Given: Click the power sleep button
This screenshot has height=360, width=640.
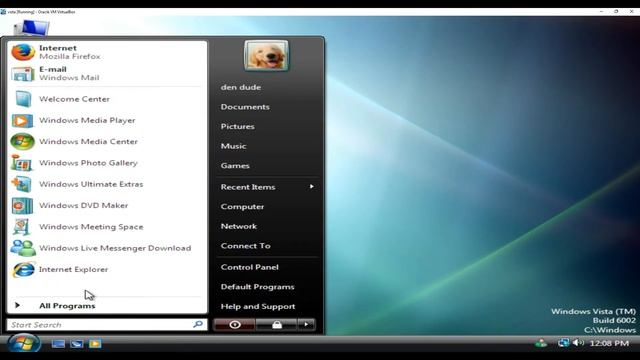Looking at the screenshot, I should (235, 325).
